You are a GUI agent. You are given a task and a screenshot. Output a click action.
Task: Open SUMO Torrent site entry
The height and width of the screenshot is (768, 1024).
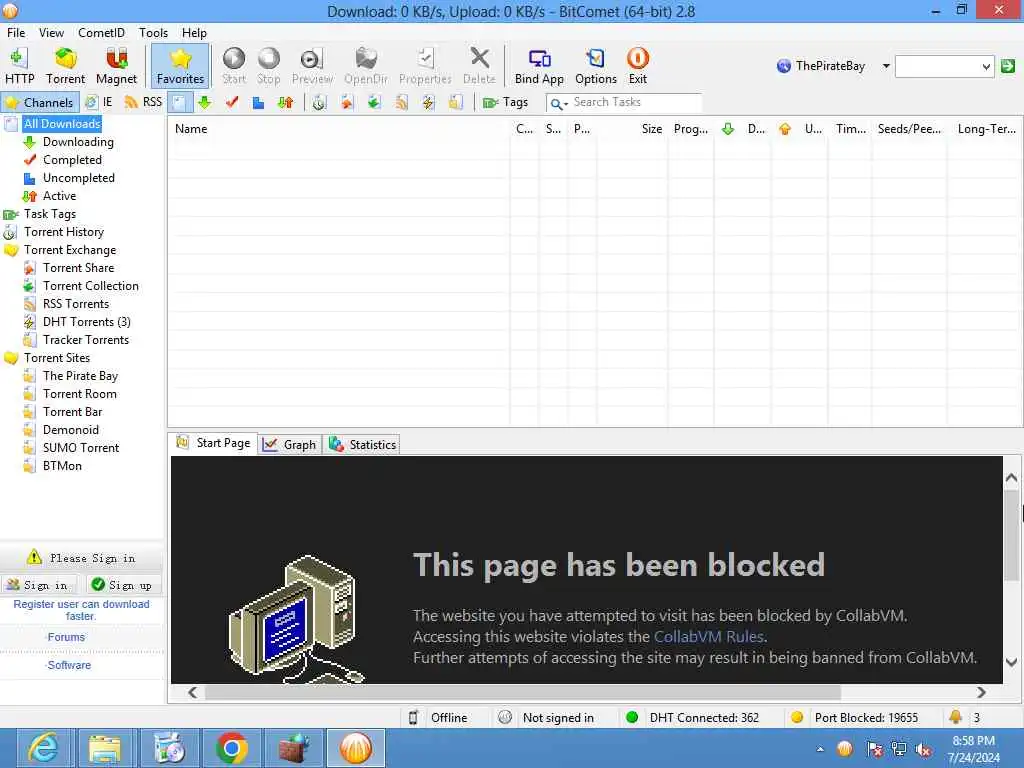(81, 448)
